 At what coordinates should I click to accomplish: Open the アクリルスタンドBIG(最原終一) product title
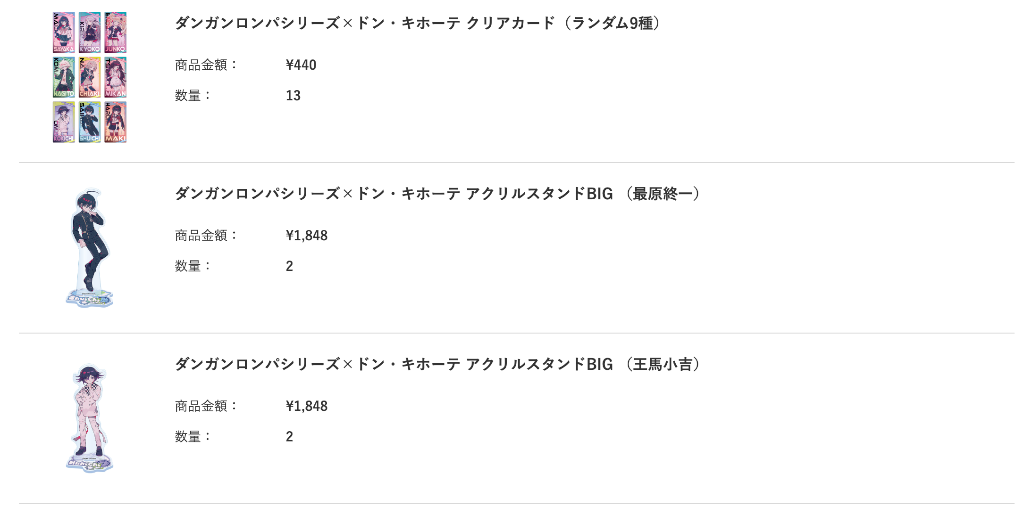pos(438,194)
